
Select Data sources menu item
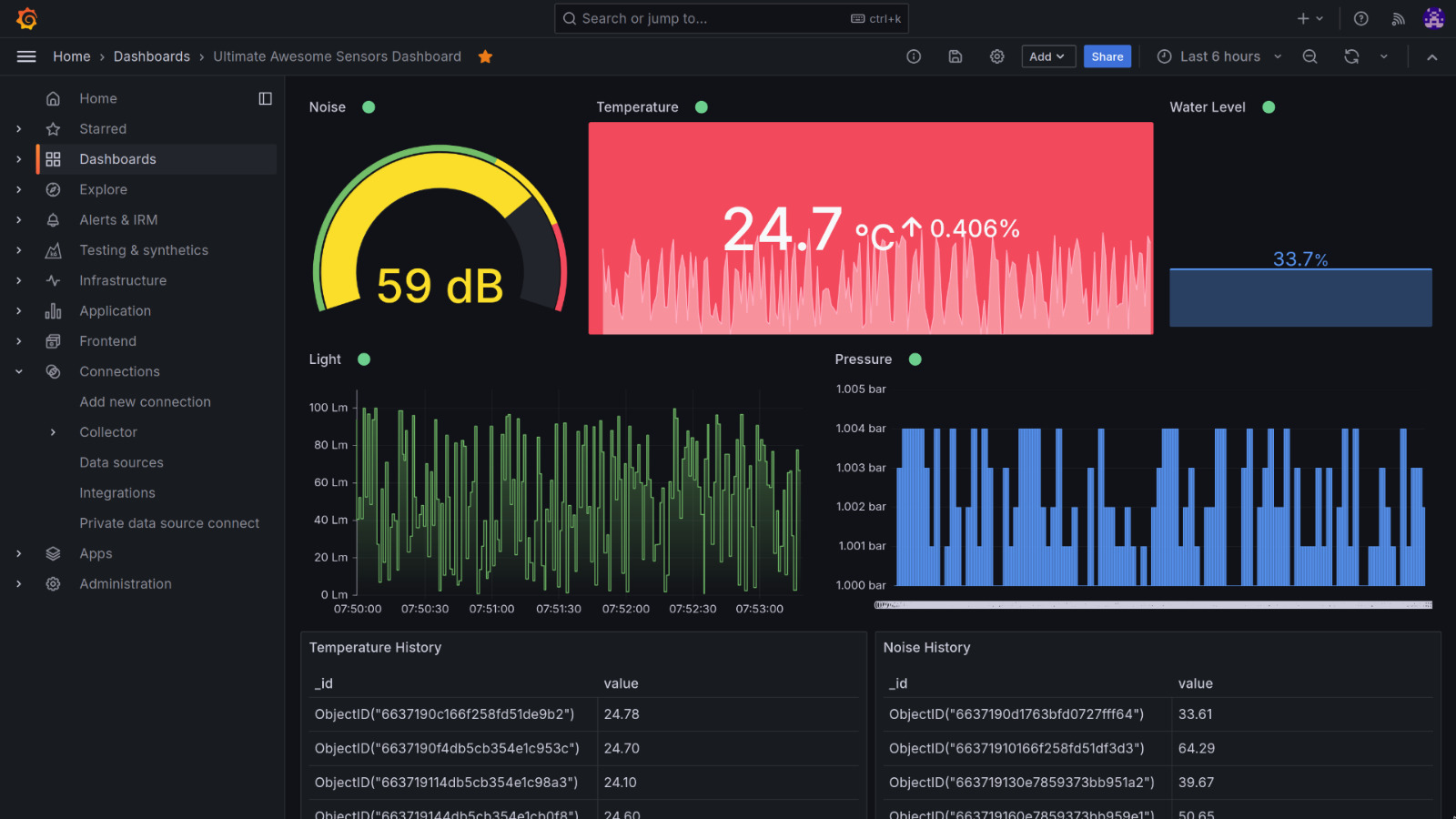tap(121, 462)
